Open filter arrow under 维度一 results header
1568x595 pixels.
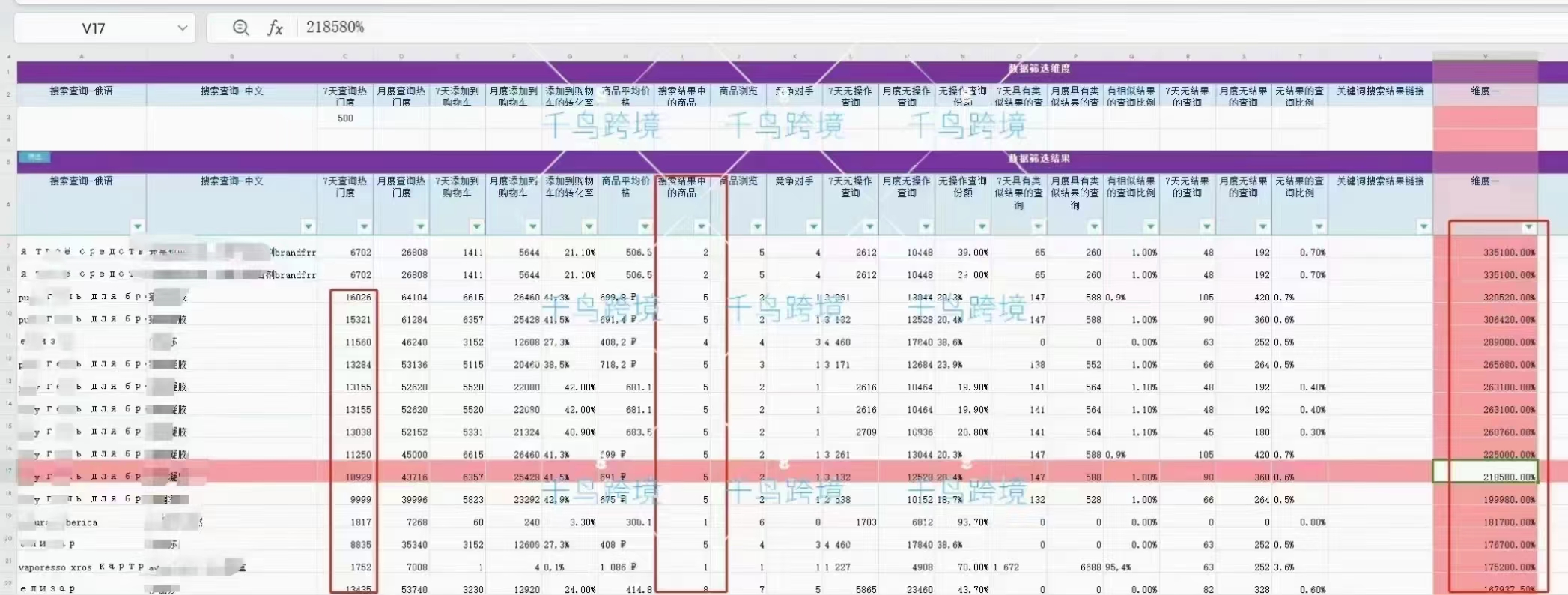(1528, 227)
